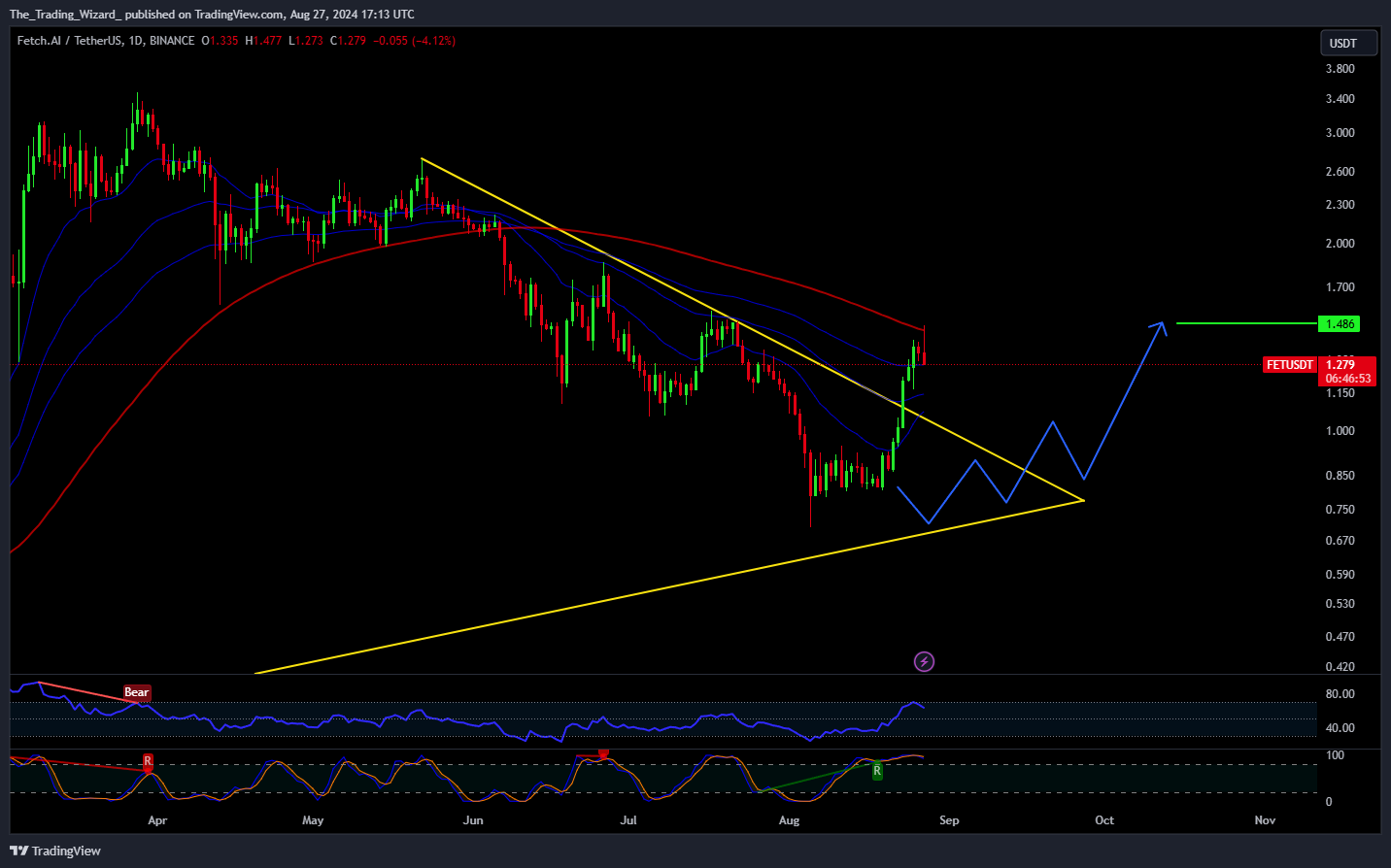
Task: Click the purple lightning bolt event icon
Action: click(925, 662)
